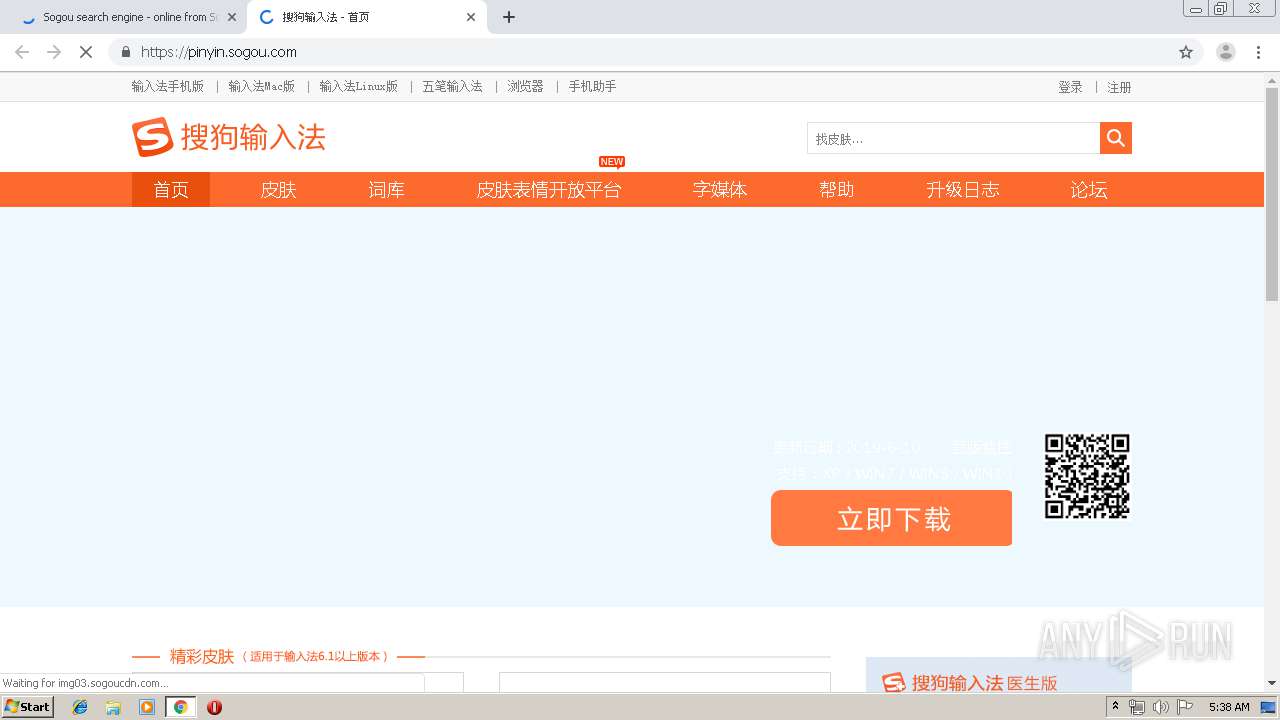Close the Sogou search engine tab
The image size is (1280, 720).
[x=232, y=17]
